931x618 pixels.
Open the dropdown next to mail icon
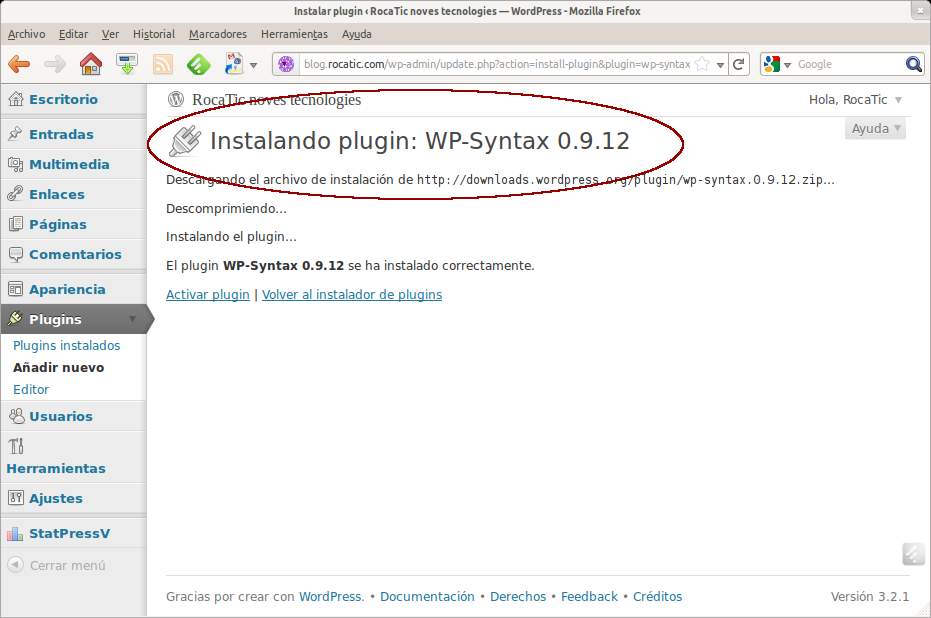pyautogui.click(x=254, y=65)
